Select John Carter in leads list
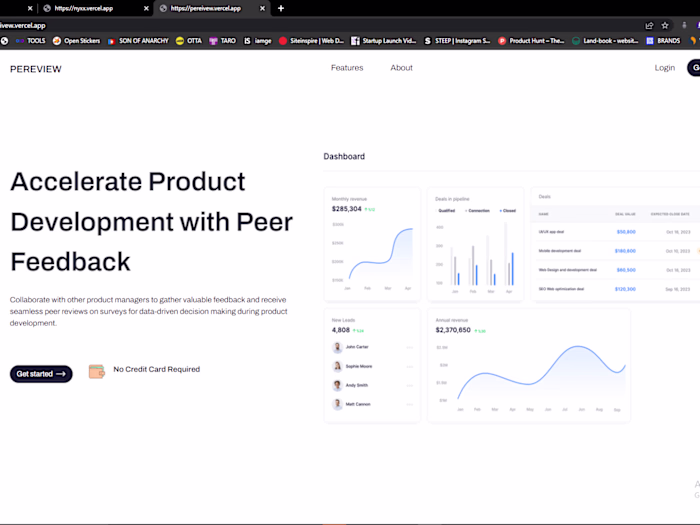Screen dimensions: 700x525 [x=372, y=347]
